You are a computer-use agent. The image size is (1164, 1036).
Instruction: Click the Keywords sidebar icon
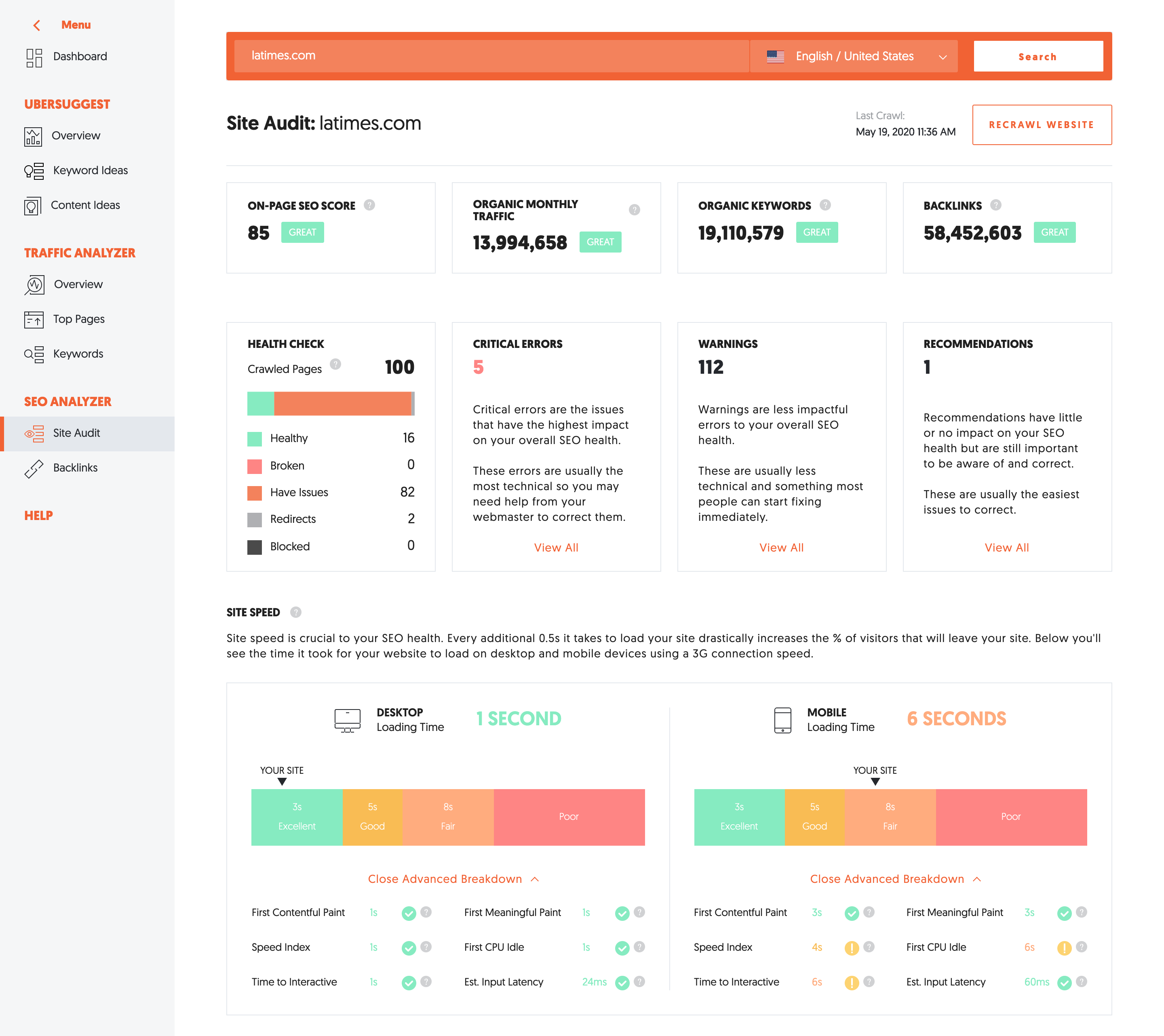pos(34,354)
